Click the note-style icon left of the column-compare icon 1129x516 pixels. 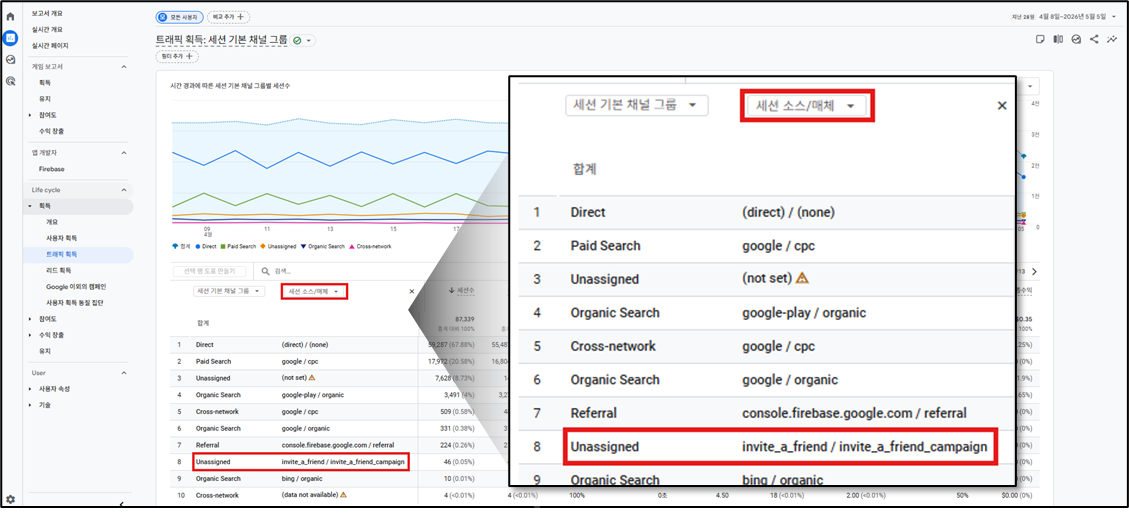(x=1040, y=40)
